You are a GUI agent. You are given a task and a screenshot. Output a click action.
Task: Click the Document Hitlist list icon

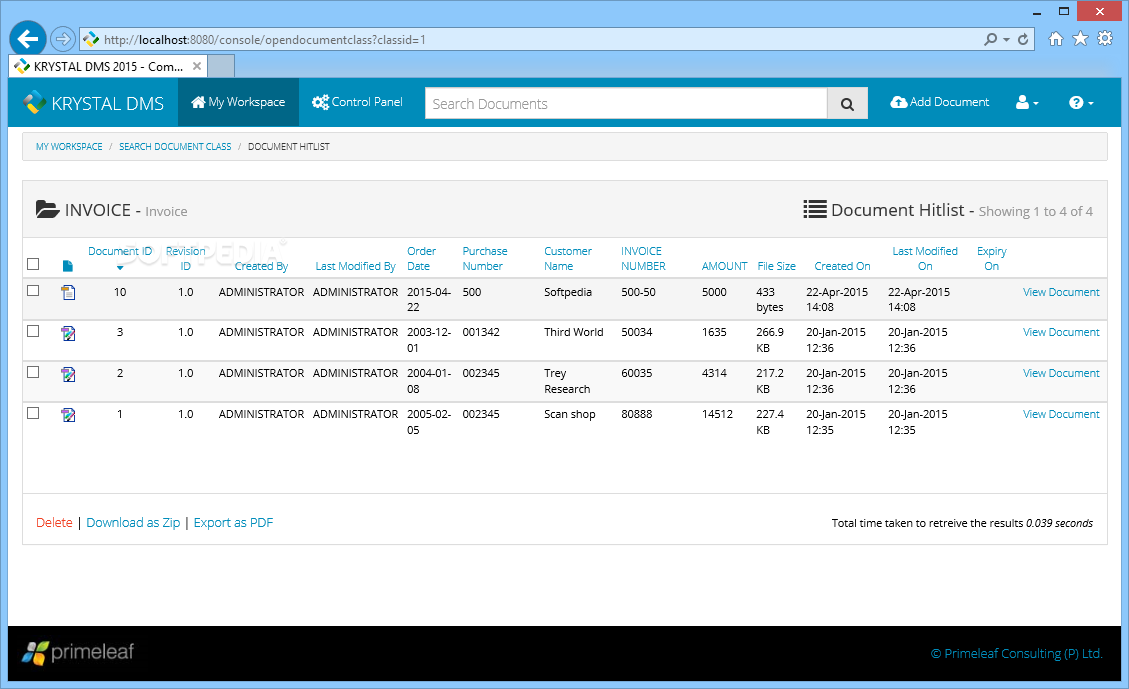point(815,210)
